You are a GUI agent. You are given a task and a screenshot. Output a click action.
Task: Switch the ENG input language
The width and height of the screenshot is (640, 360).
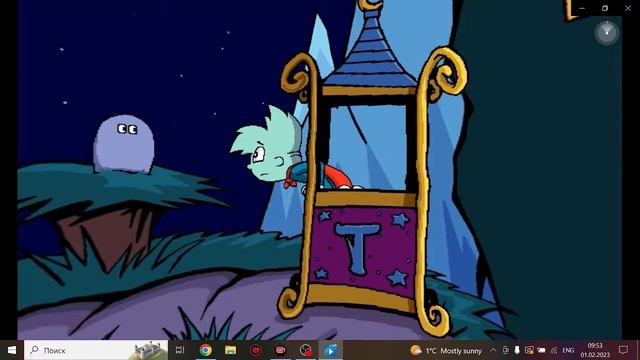[568, 350]
